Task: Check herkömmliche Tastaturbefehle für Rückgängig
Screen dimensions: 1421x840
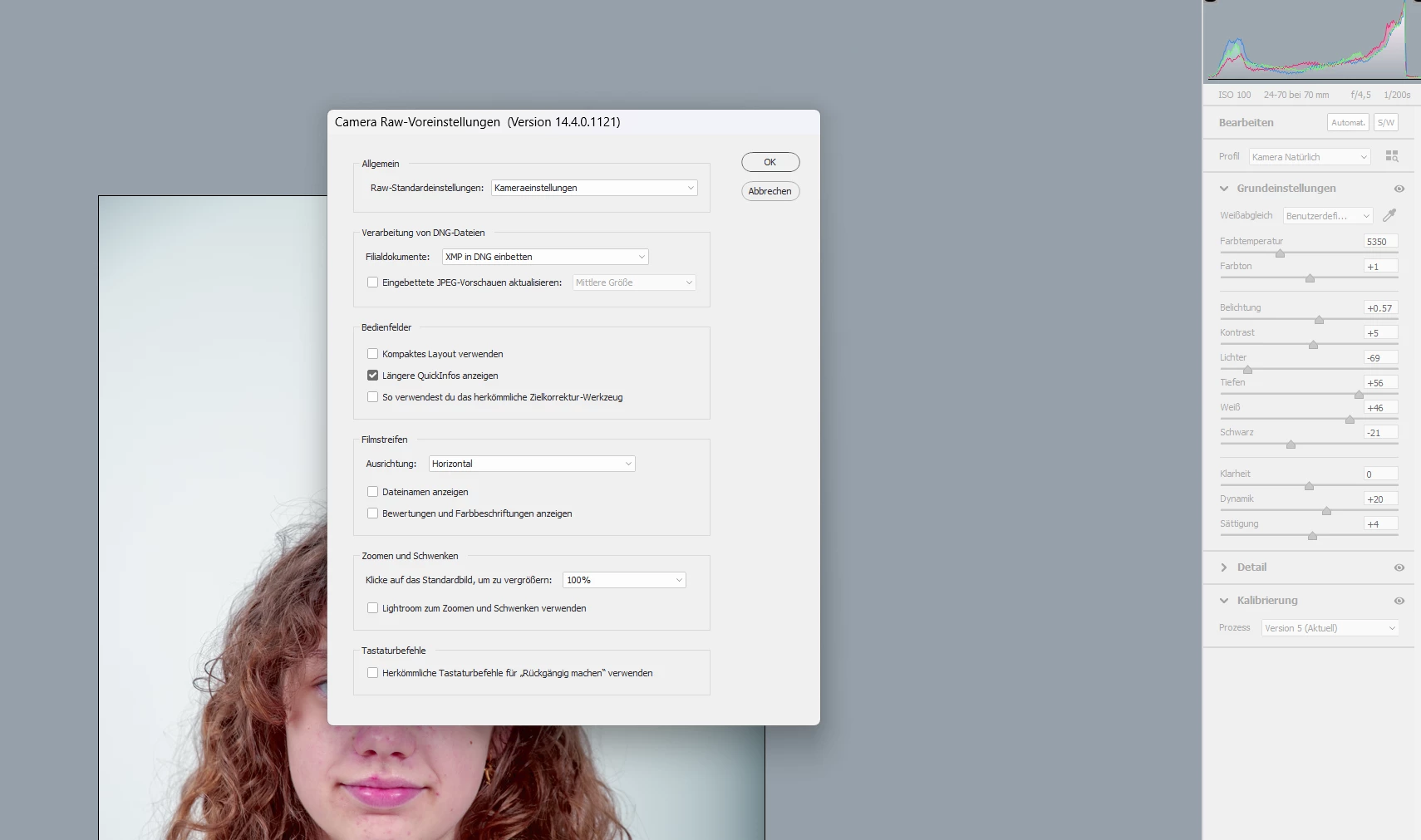Action: pyautogui.click(x=372, y=673)
